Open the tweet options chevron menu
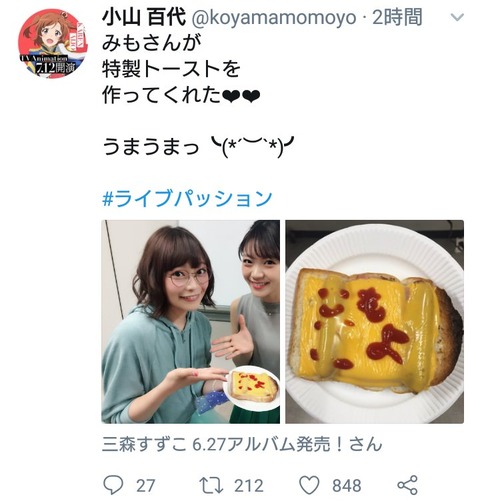The image size is (480, 503). 457,17
